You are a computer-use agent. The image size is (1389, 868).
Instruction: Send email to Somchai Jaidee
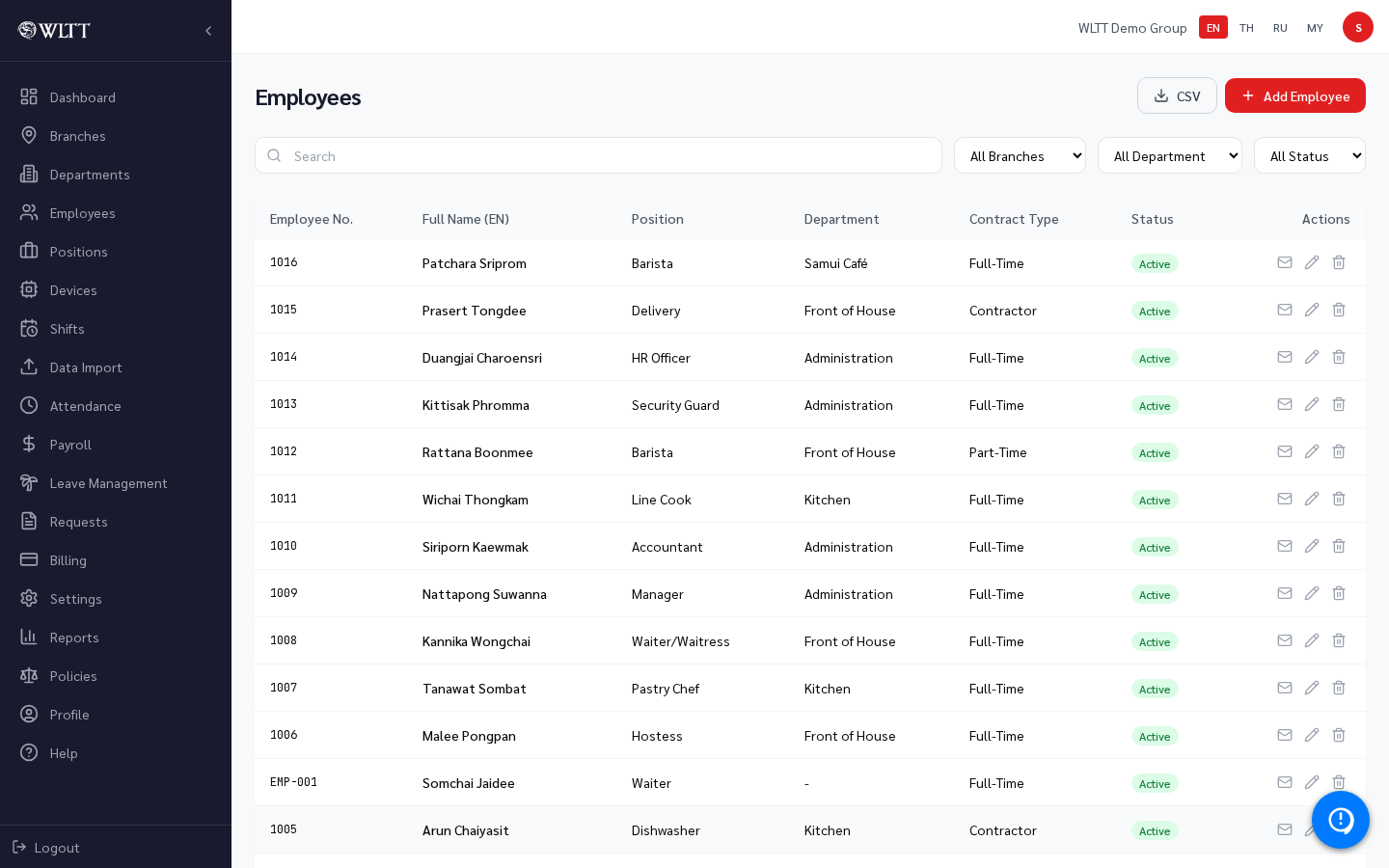coord(1285,782)
